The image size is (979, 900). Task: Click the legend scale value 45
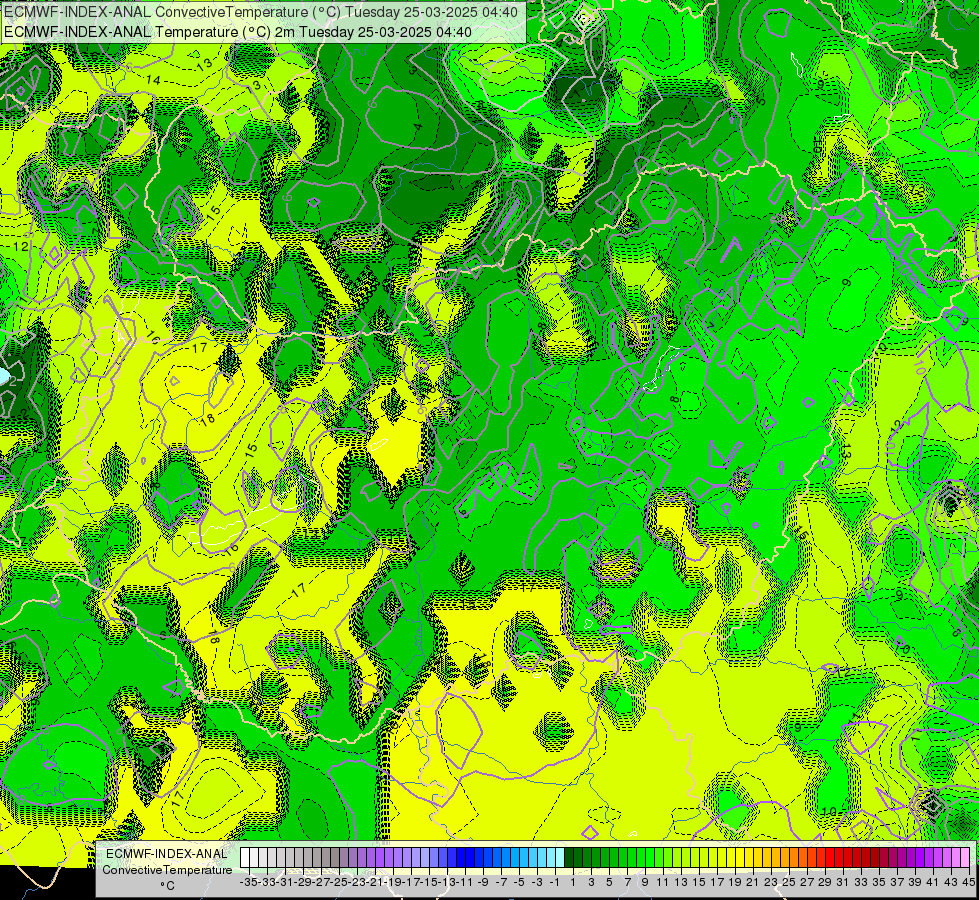pos(968,882)
